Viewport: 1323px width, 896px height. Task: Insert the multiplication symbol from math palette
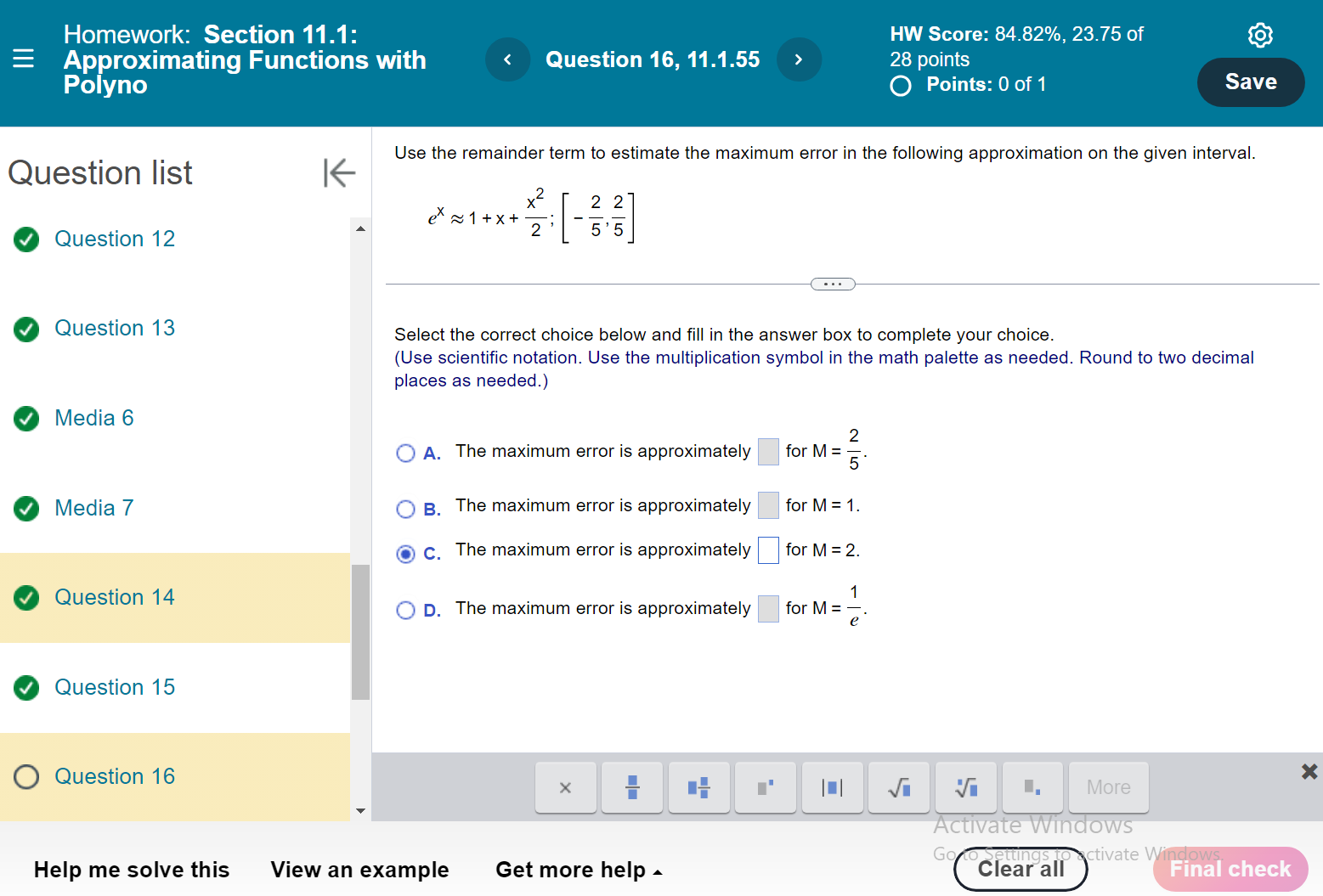pos(565,787)
